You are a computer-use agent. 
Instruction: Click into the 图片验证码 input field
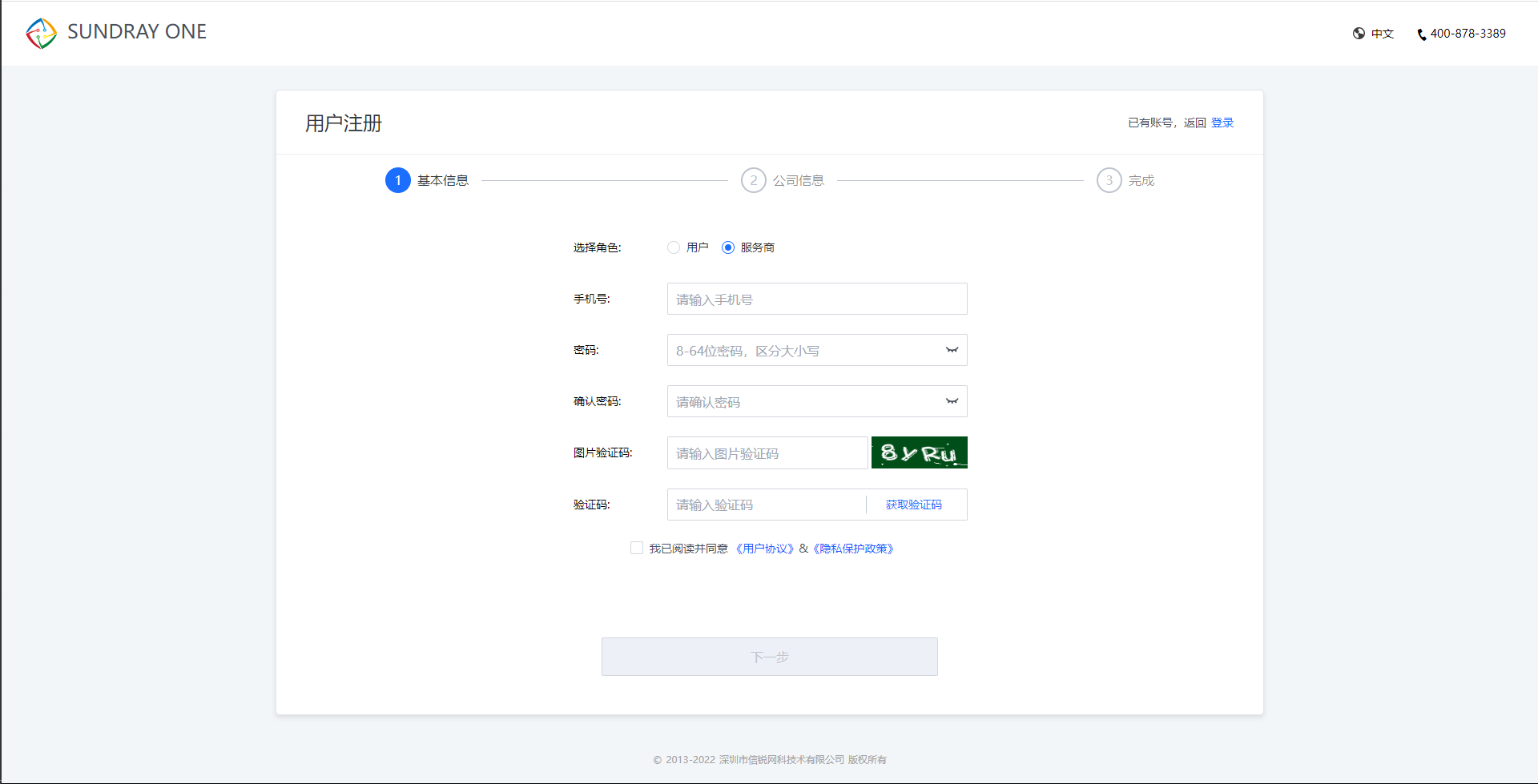(767, 453)
